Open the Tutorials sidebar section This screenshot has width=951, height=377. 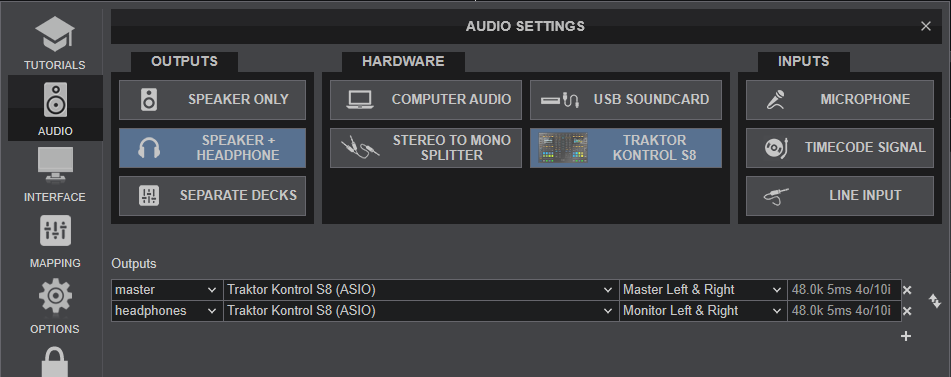point(55,42)
